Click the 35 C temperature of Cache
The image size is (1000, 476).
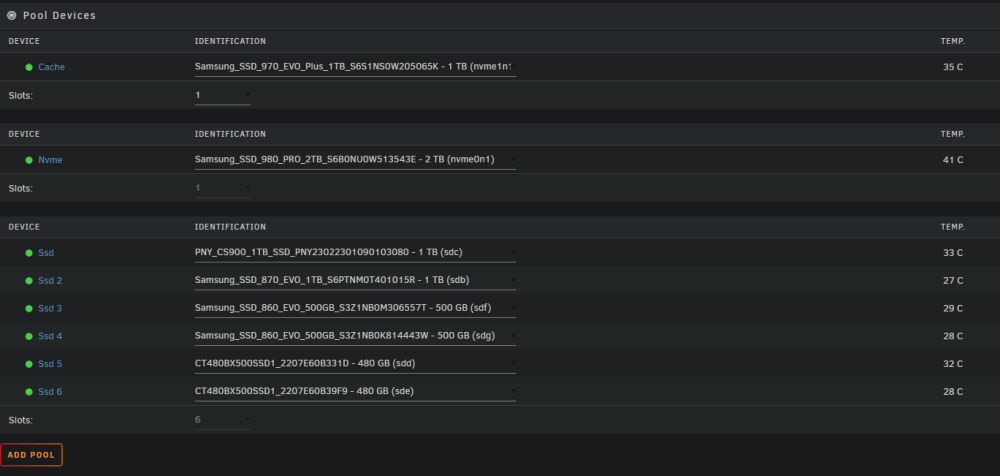click(x=953, y=67)
